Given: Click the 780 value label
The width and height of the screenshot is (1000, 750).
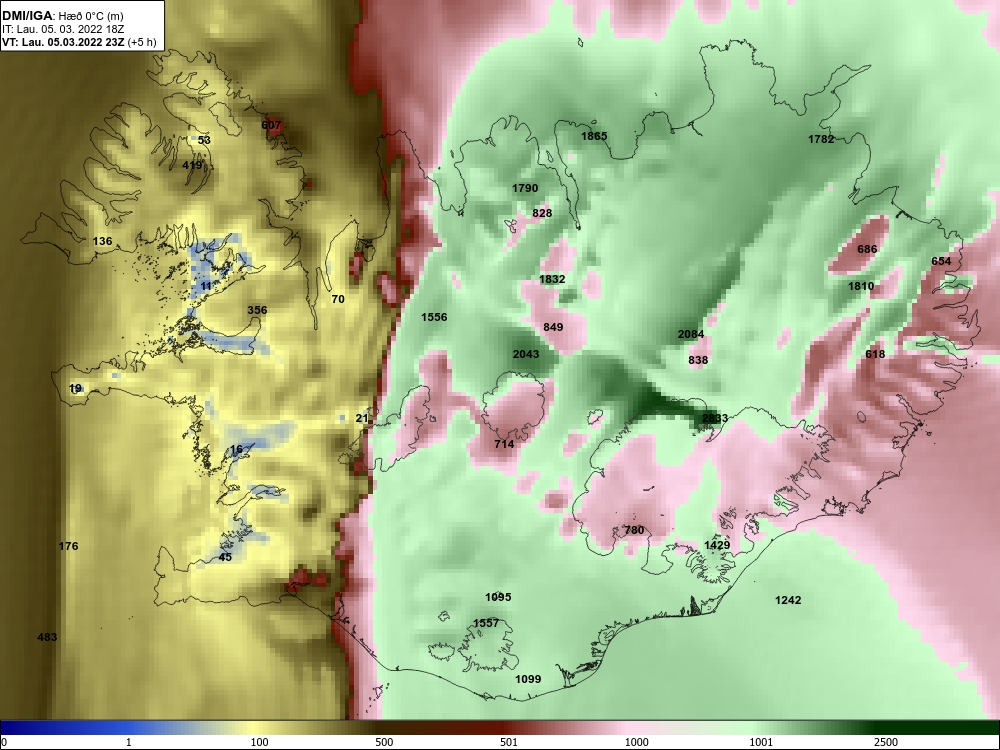Looking at the screenshot, I should [x=634, y=531].
